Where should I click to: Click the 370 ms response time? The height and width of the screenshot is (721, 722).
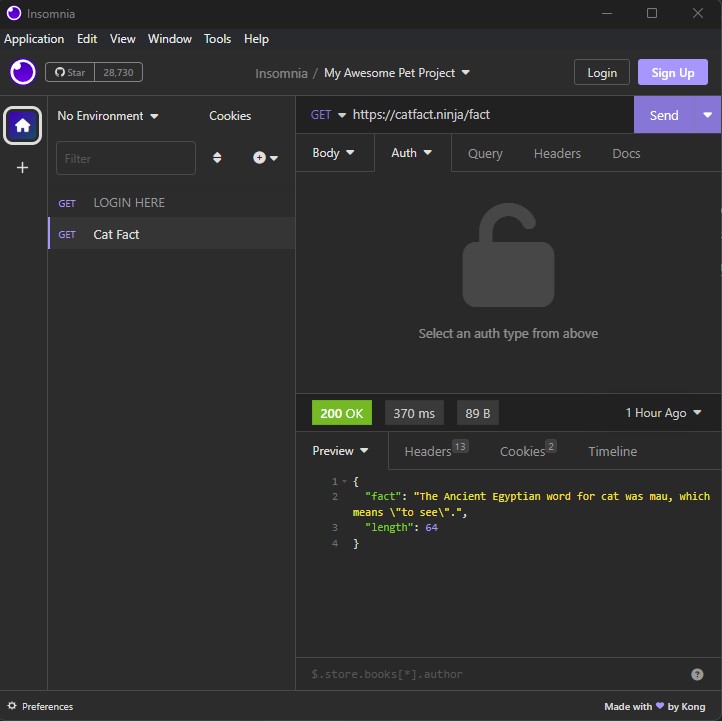coord(414,413)
